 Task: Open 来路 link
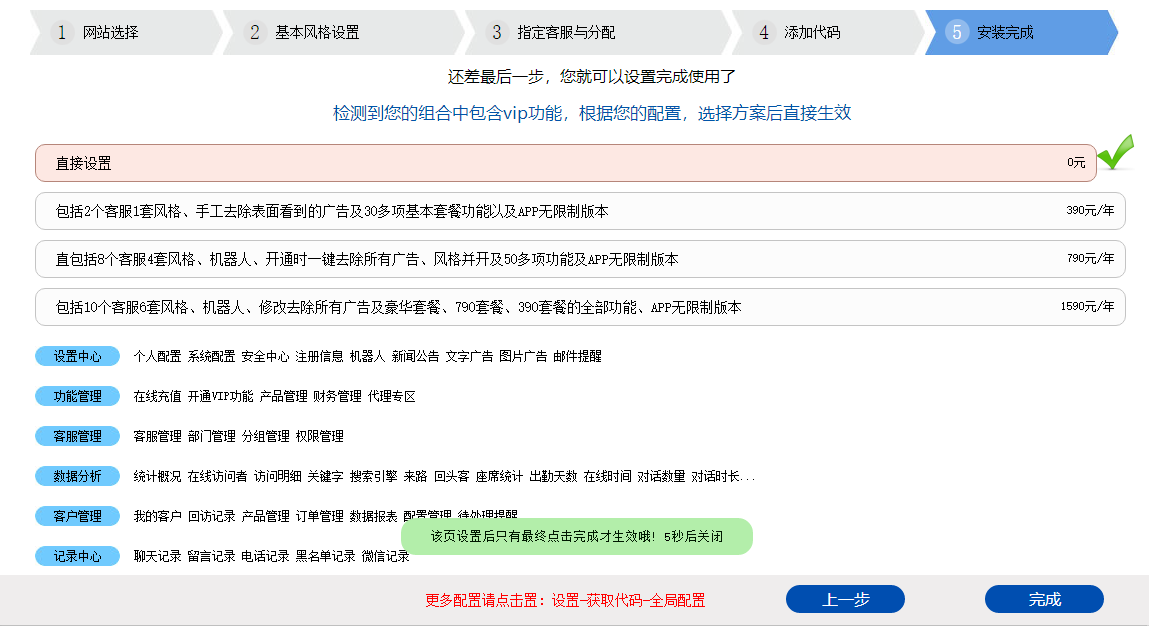(415, 476)
